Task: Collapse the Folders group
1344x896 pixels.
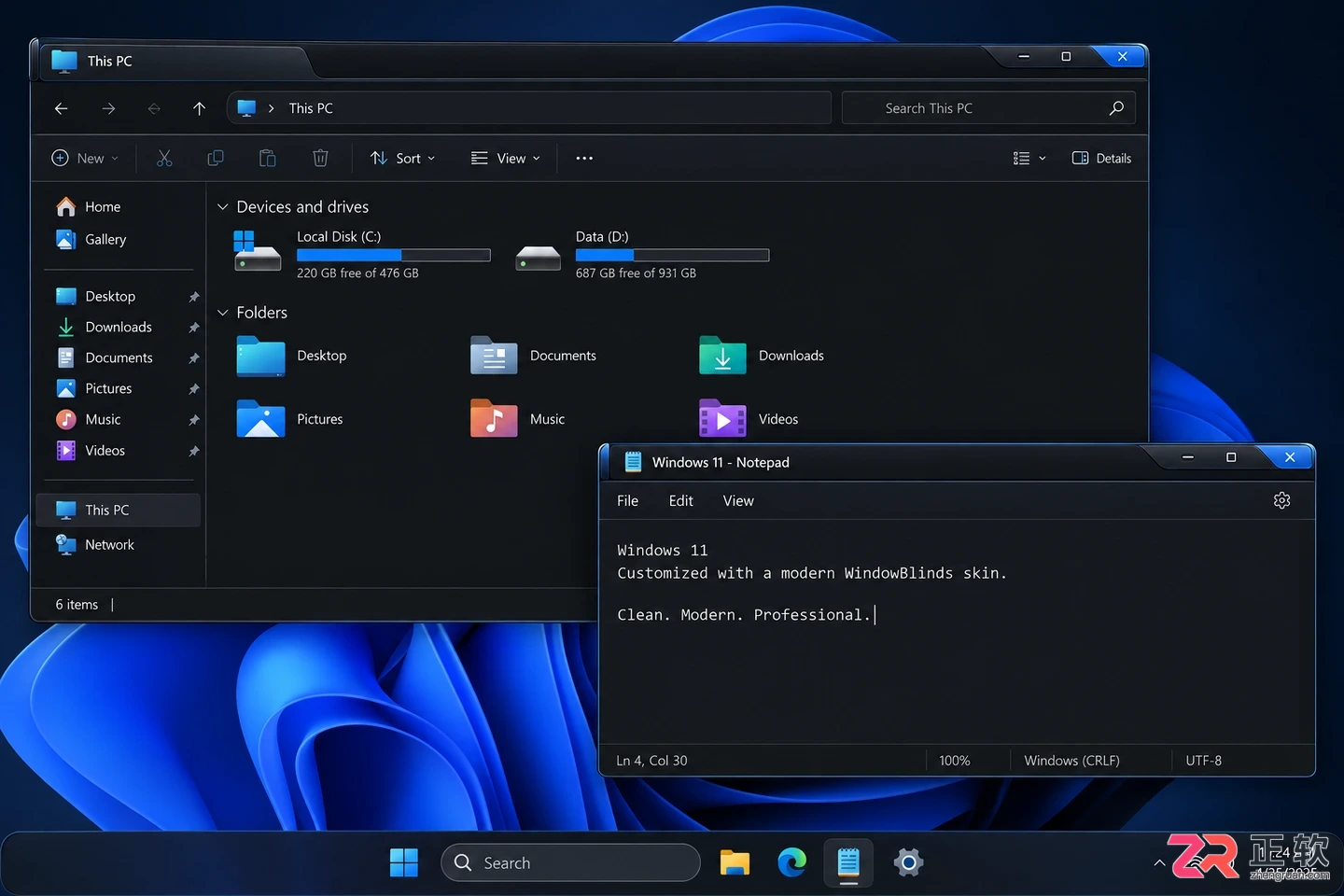Action: click(223, 313)
